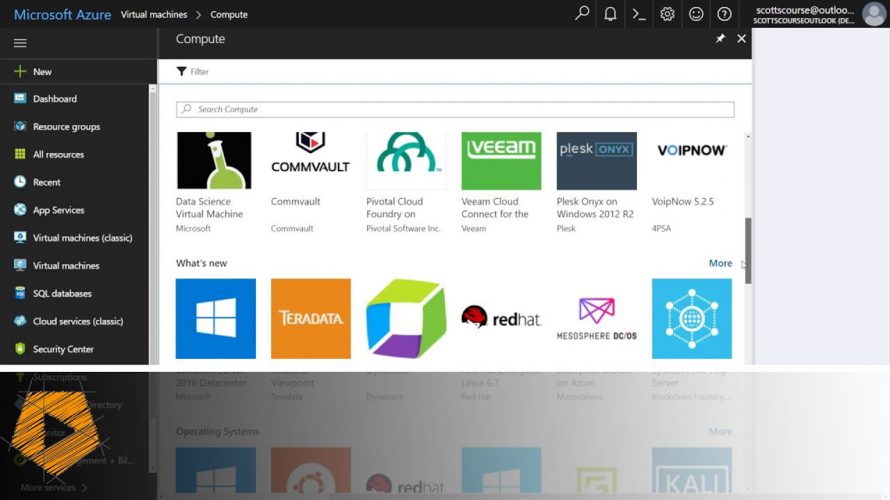Go to Virtual machines breadcrumb
This screenshot has height=500, width=890.
(x=154, y=15)
